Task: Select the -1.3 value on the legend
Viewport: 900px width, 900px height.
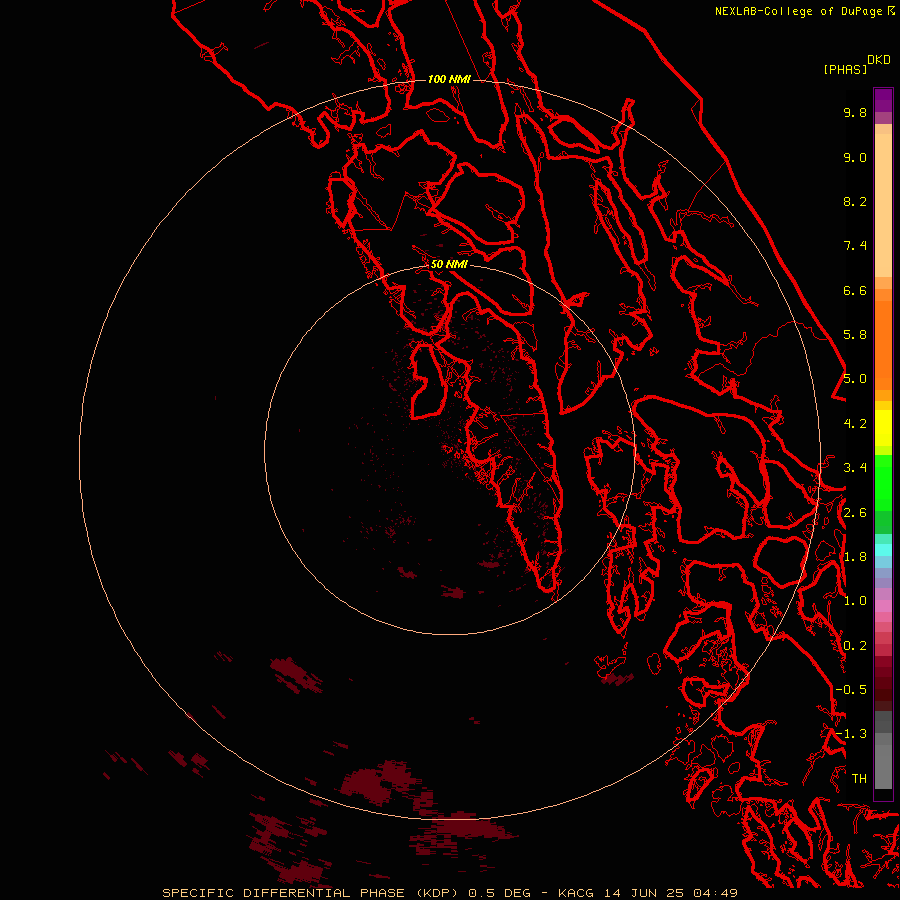Action: [x=851, y=734]
